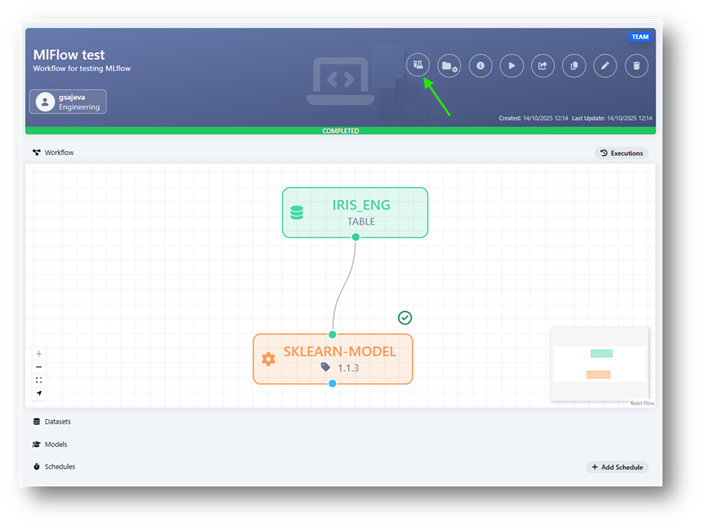Click the SKLEARN-MODEL top input handle
The width and height of the screenshot is (704, 528).
(332, 334)
